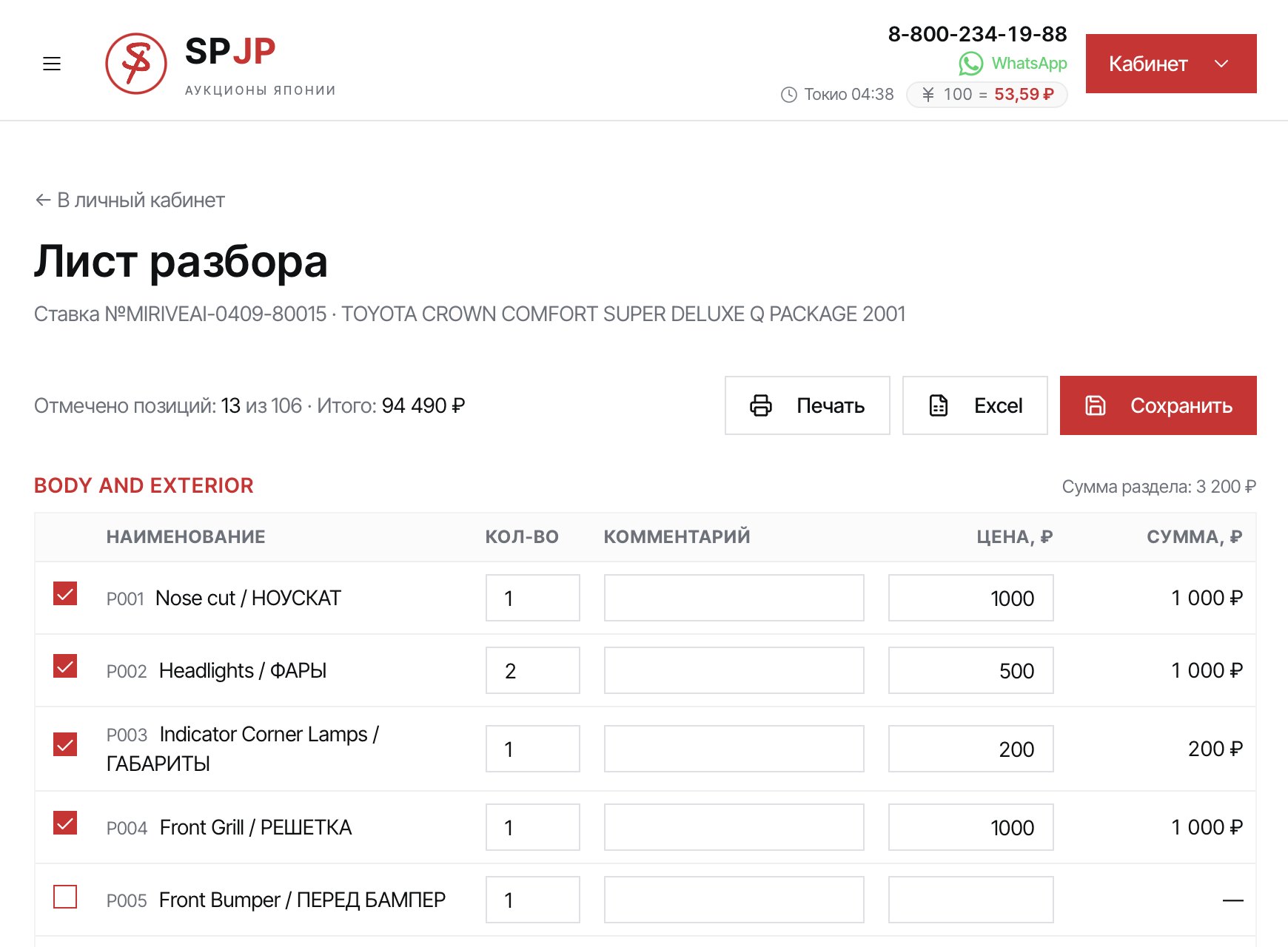Open the hamburger menu
The height and width of the screenshot is (947, 1288).
click(52, 64)
